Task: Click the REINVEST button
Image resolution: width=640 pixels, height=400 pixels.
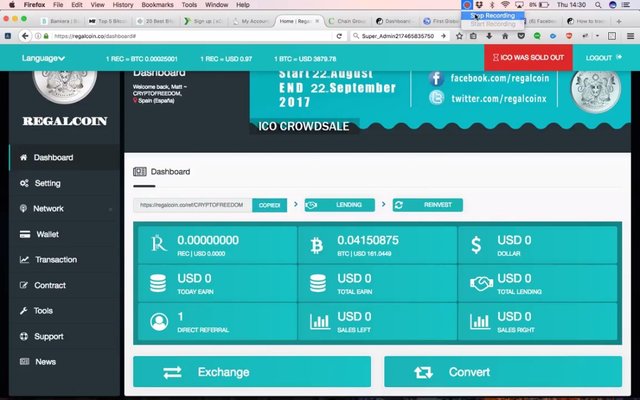Action: pos(428,205)
